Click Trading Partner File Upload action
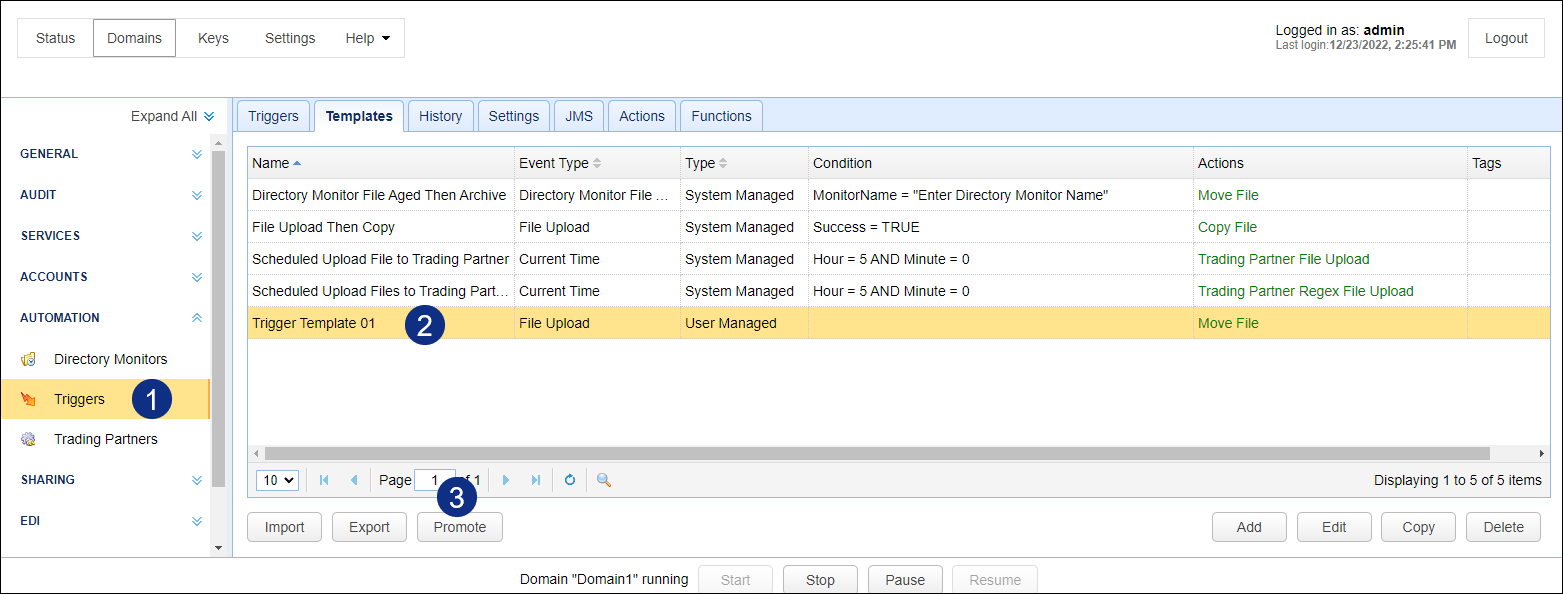Viewport: 1563px width, 594px height. tap(1284, 259)
